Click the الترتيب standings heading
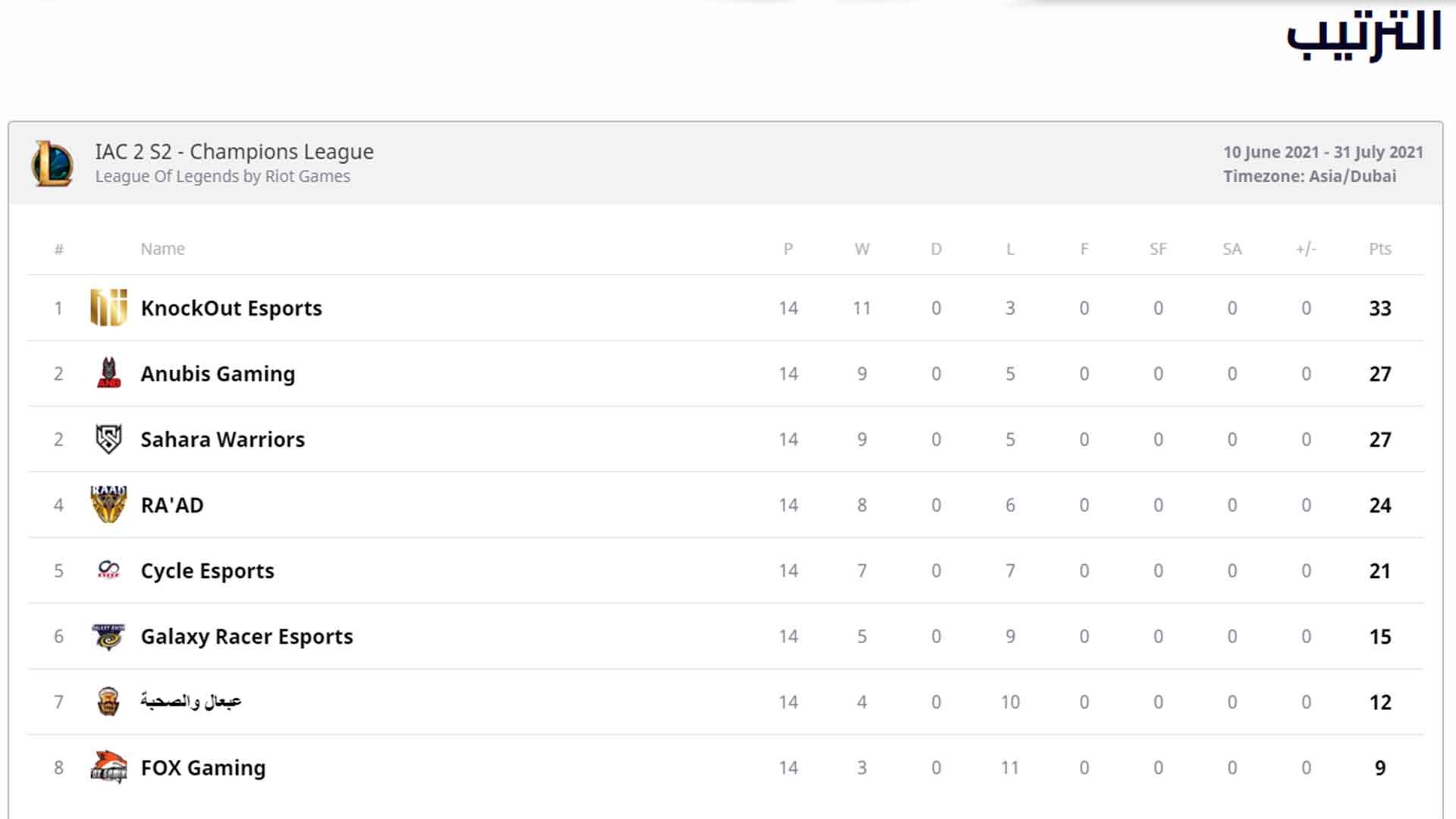 coord(1363,35)
